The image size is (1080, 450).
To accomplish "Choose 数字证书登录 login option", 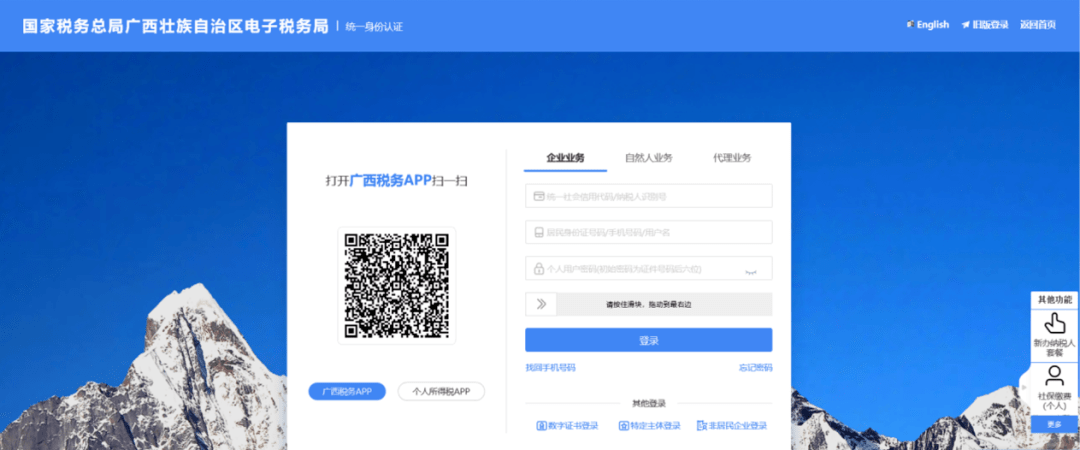I will (x=567, y=426).
